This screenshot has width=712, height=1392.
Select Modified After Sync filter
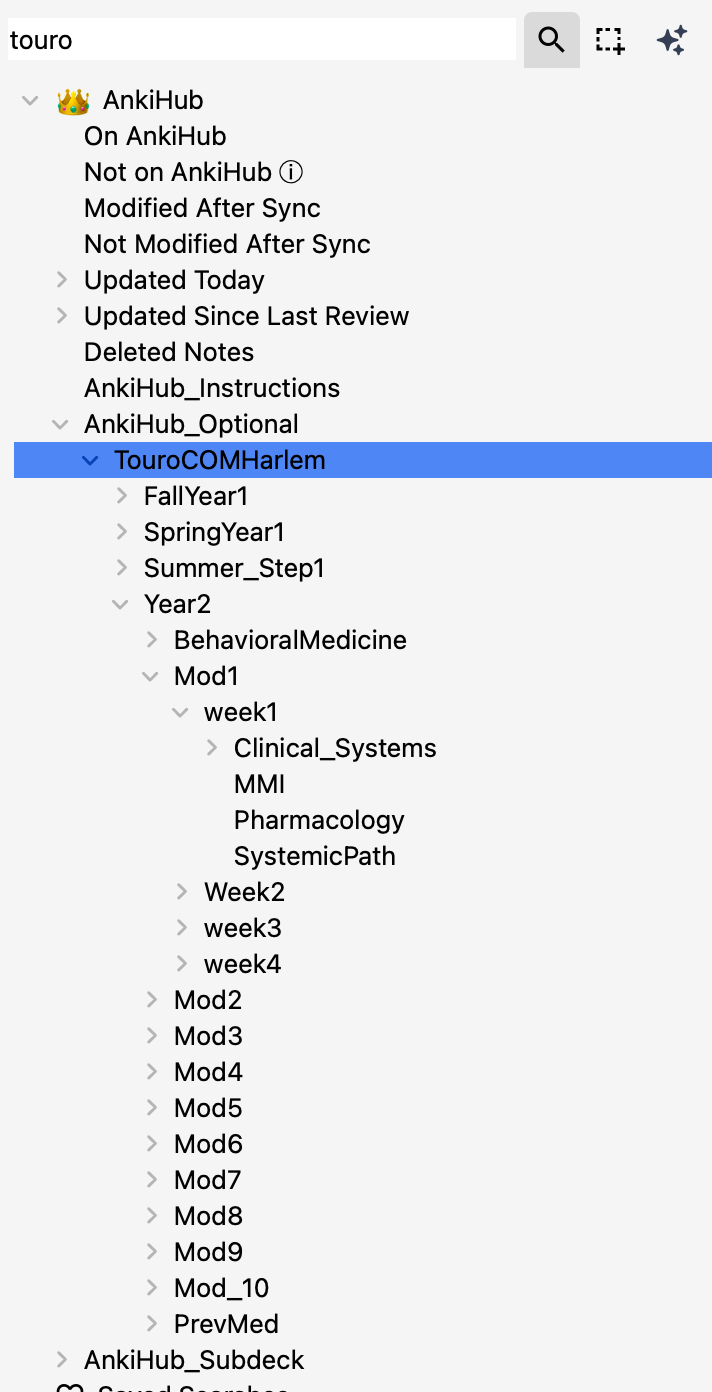[202, 208]
